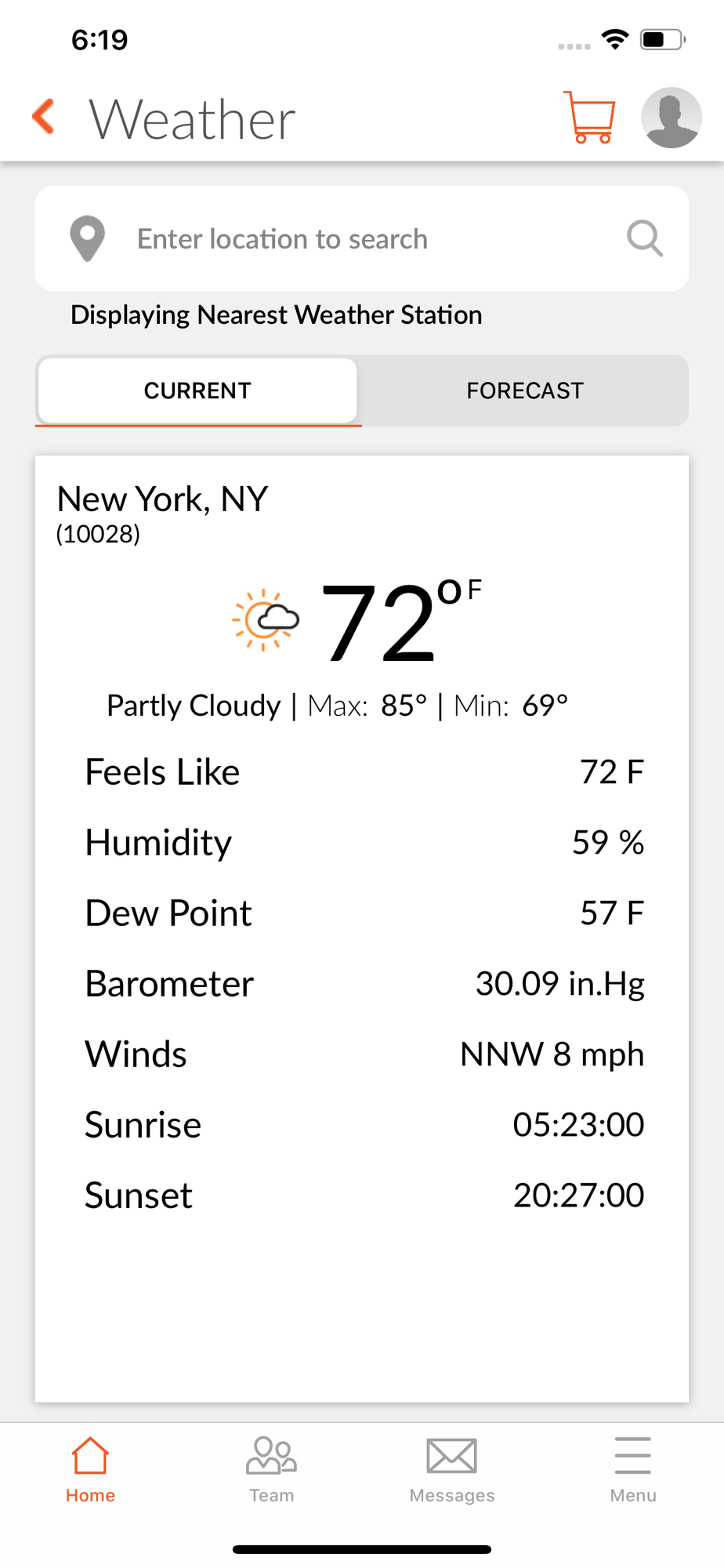The image size is (724, 1568).
Task: Tap the orange back arrow
Action: pyautogui.click(x=44, y=118)
